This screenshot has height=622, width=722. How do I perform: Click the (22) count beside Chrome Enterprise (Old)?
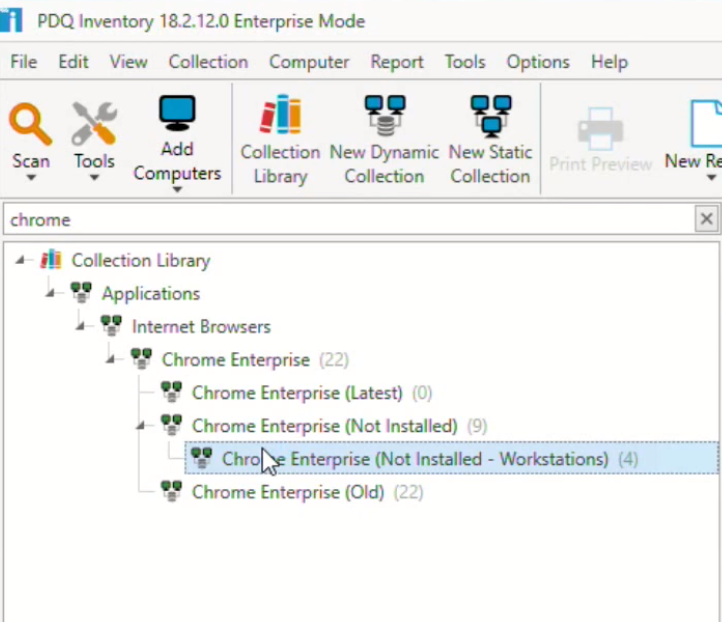[408, 492]
